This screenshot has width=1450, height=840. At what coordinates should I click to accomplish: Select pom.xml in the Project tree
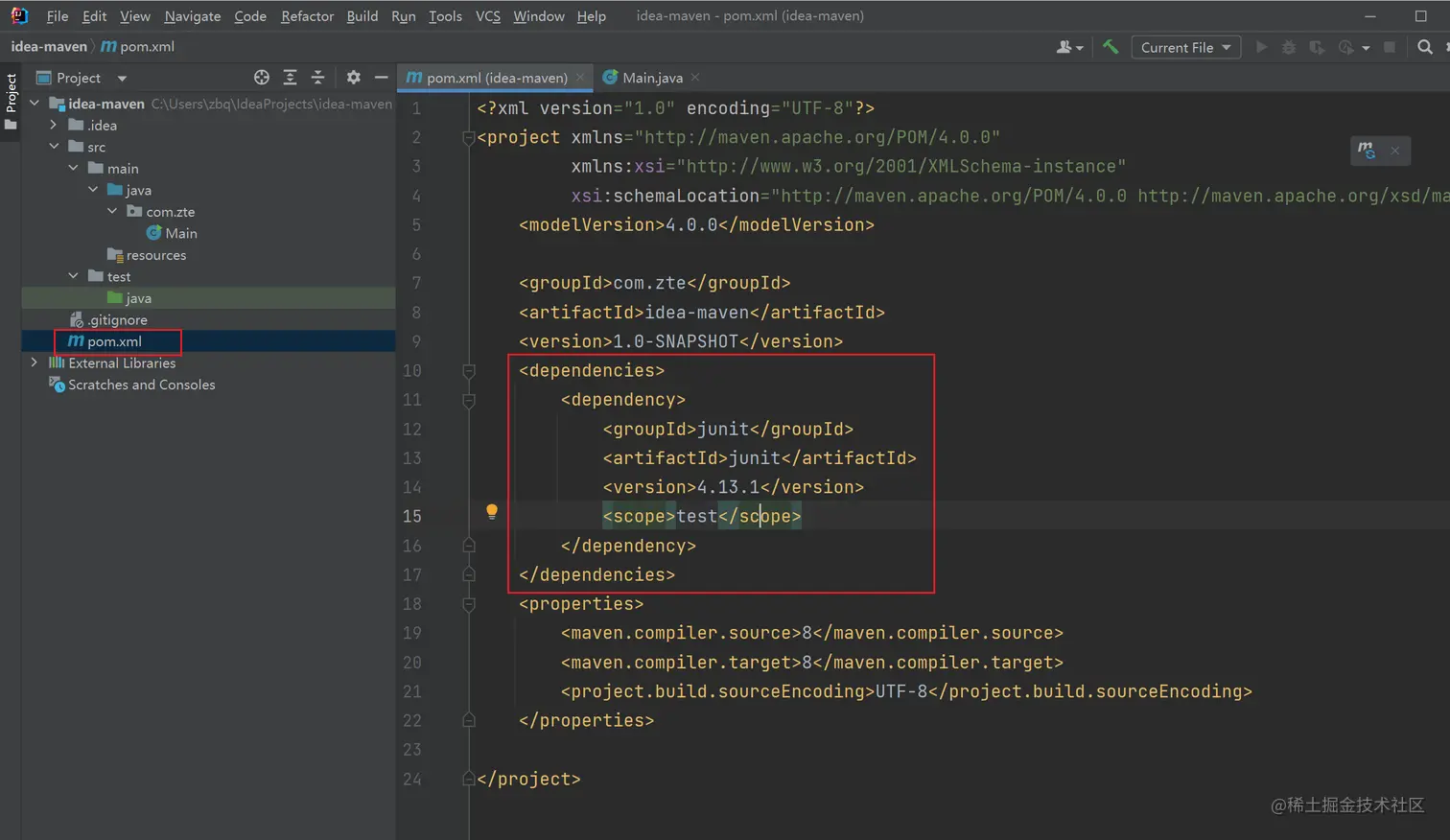[x=105, y=341]
